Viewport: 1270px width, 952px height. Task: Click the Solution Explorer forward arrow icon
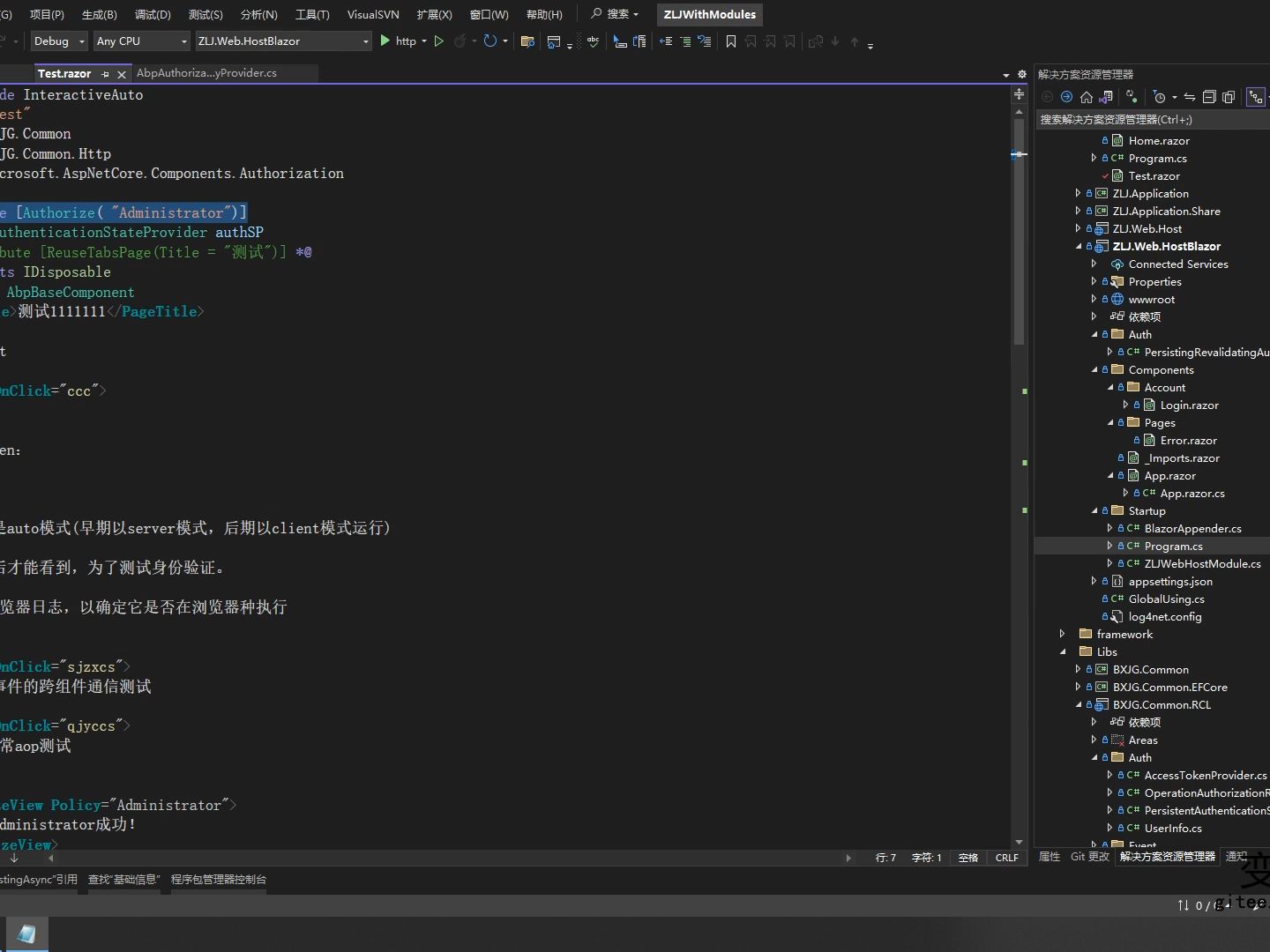pos(1067,97)
